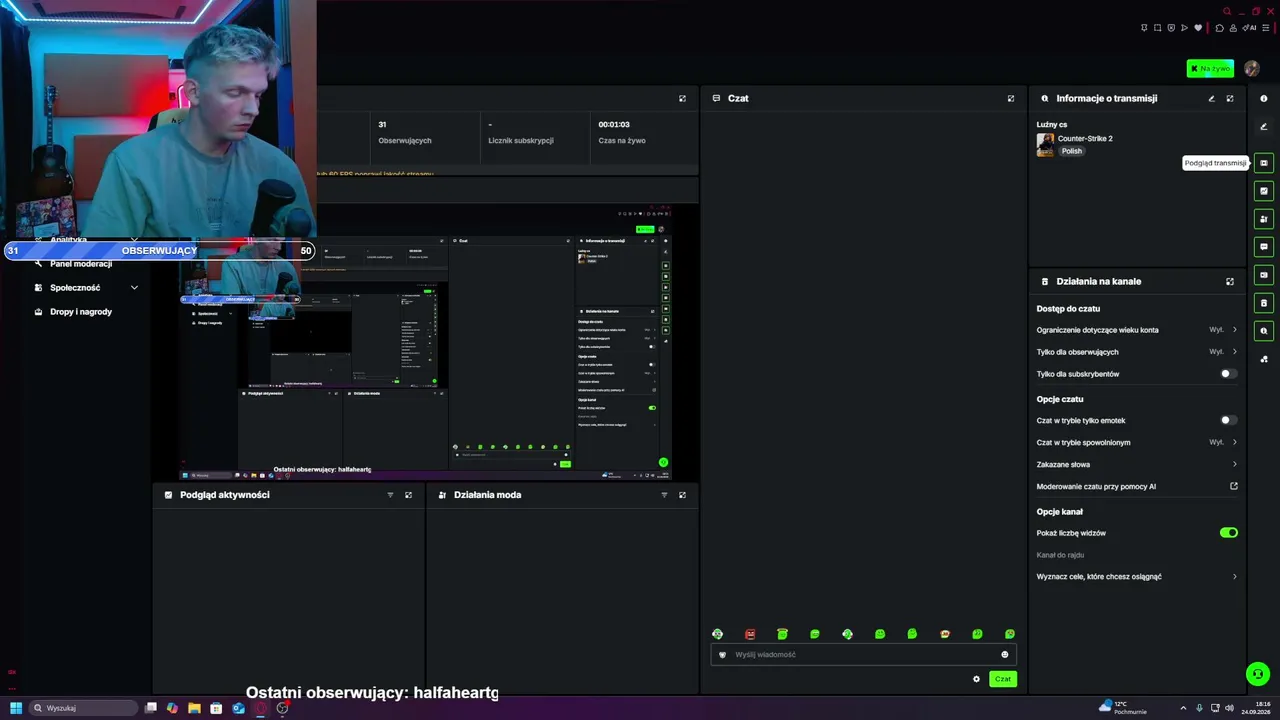
Task: Disable the Pokaż liczbę widzów switch
Action: pyautogui.click(x=1228, y=533)
